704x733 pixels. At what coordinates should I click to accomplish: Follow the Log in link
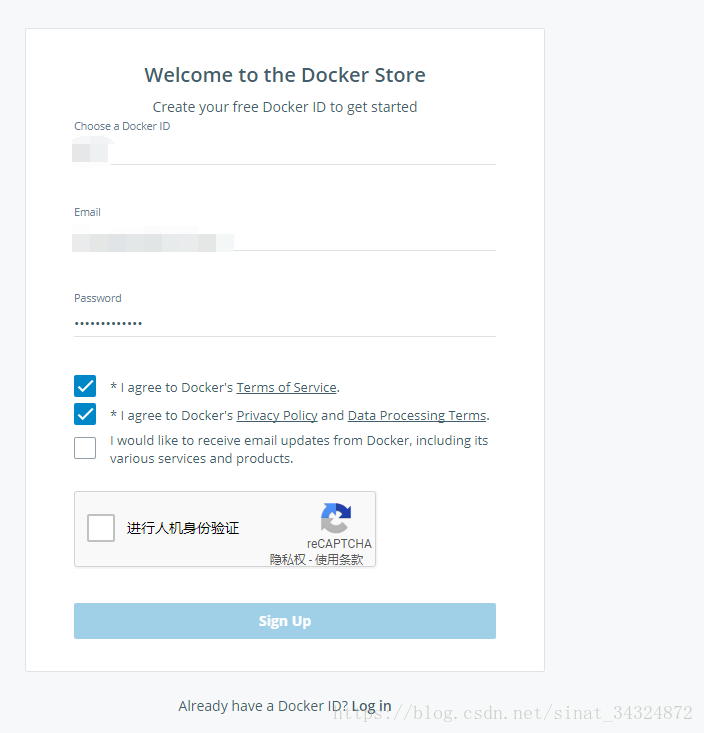(x=372, y=706)
